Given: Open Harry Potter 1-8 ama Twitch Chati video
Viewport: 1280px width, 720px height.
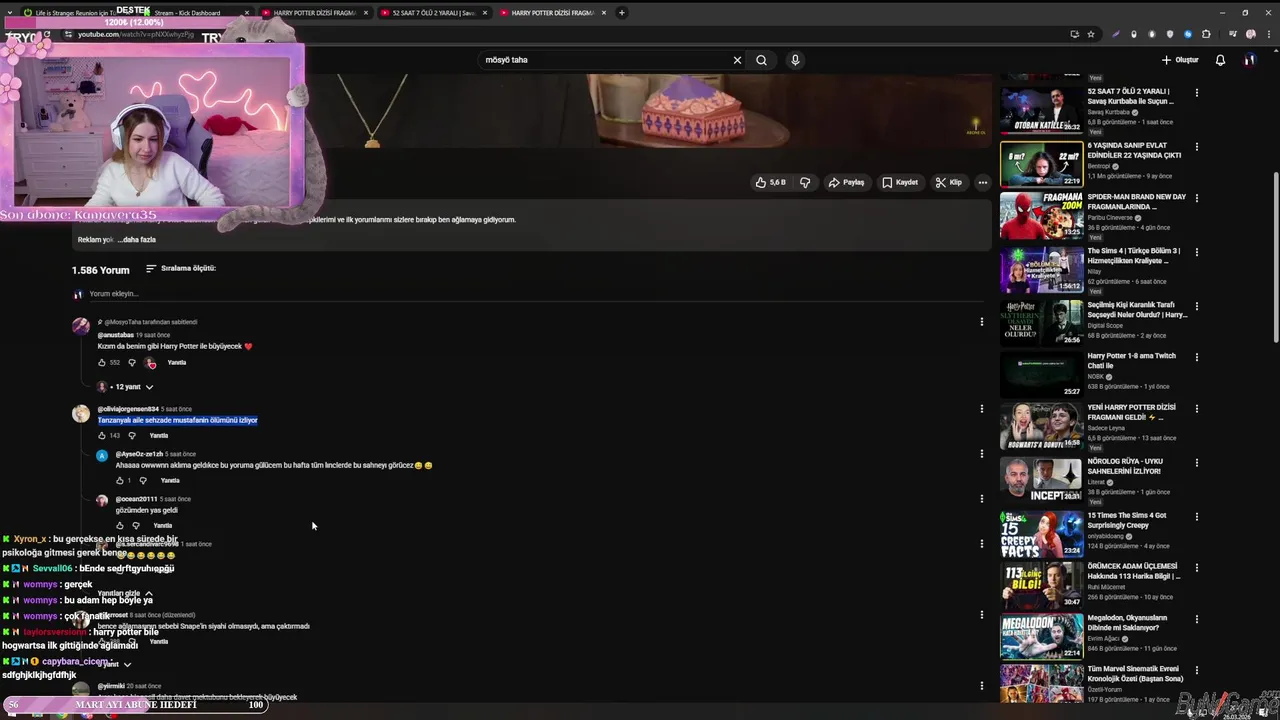Looking at the screenshot, I should [x=1132, y=360].
